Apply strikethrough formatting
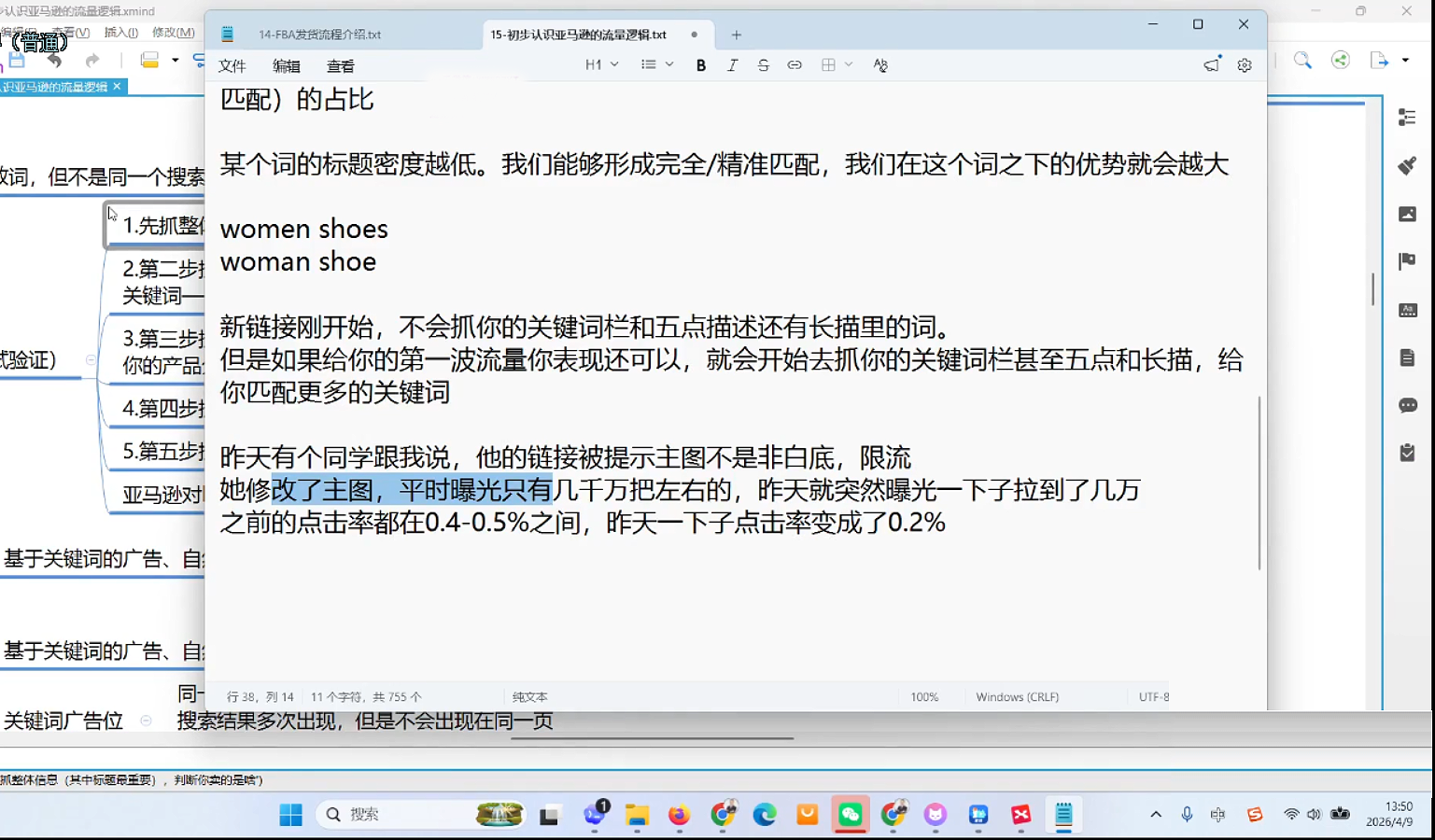The width and height of the screenshot is (1435, 840). [763, 65]
